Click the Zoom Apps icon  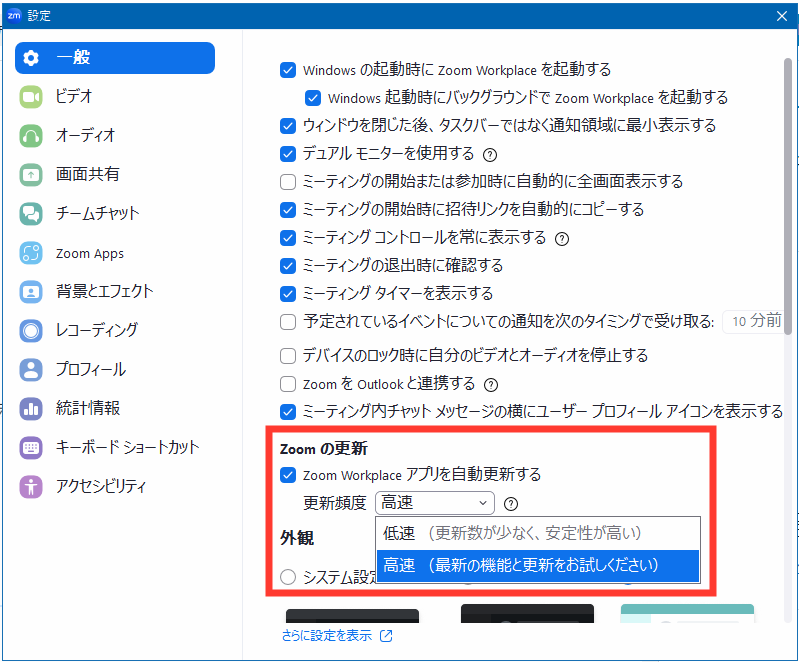click(31, 253)
